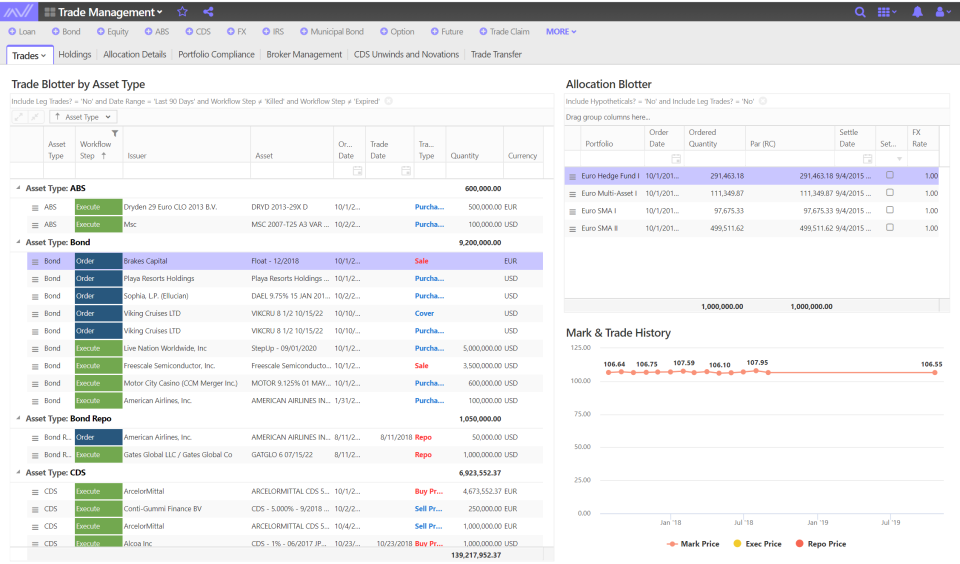960x564 pixels.
Task: Toggle Mark Price legend color marker
Action: (x=672, y=544)
